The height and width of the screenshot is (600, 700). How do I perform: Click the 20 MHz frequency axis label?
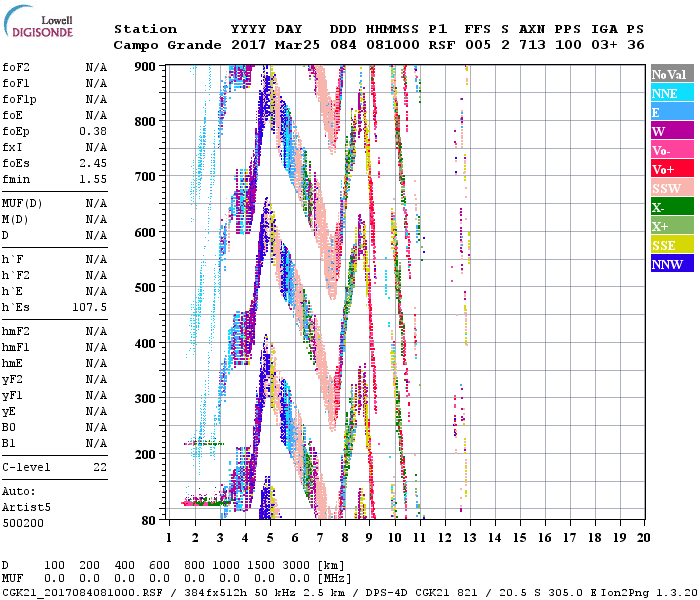pos(643,538)
